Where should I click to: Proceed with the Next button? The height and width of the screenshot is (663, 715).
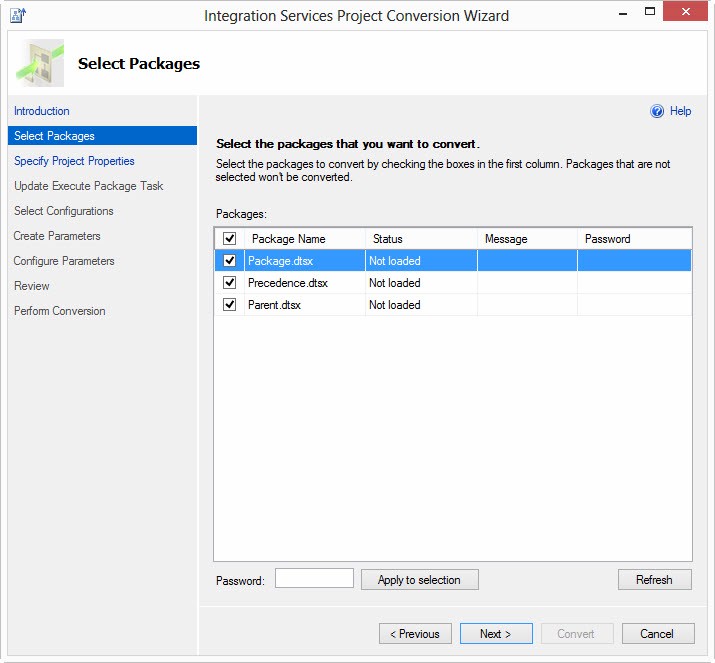496,634
